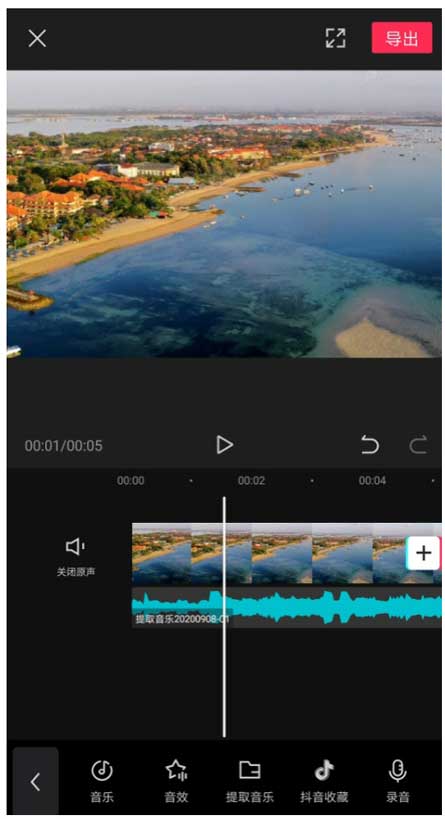
Task: Enter fullscreen preview mode
Action: 335,38
